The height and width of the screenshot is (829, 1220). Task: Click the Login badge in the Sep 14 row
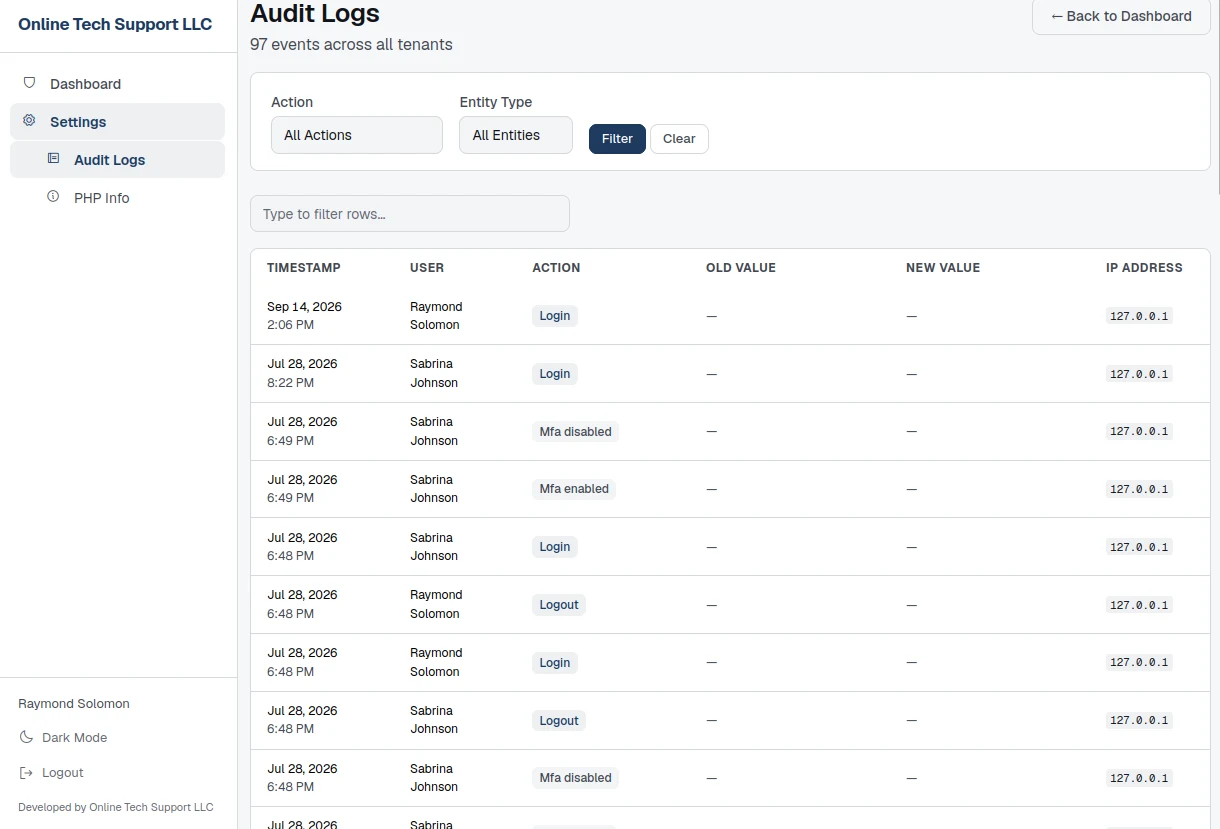click(555, 316)
